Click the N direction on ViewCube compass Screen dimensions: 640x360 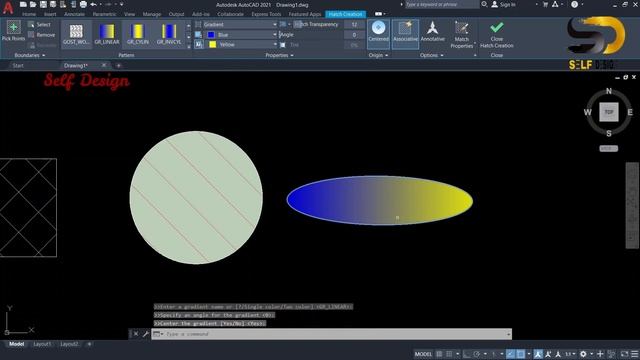point(609,91)
